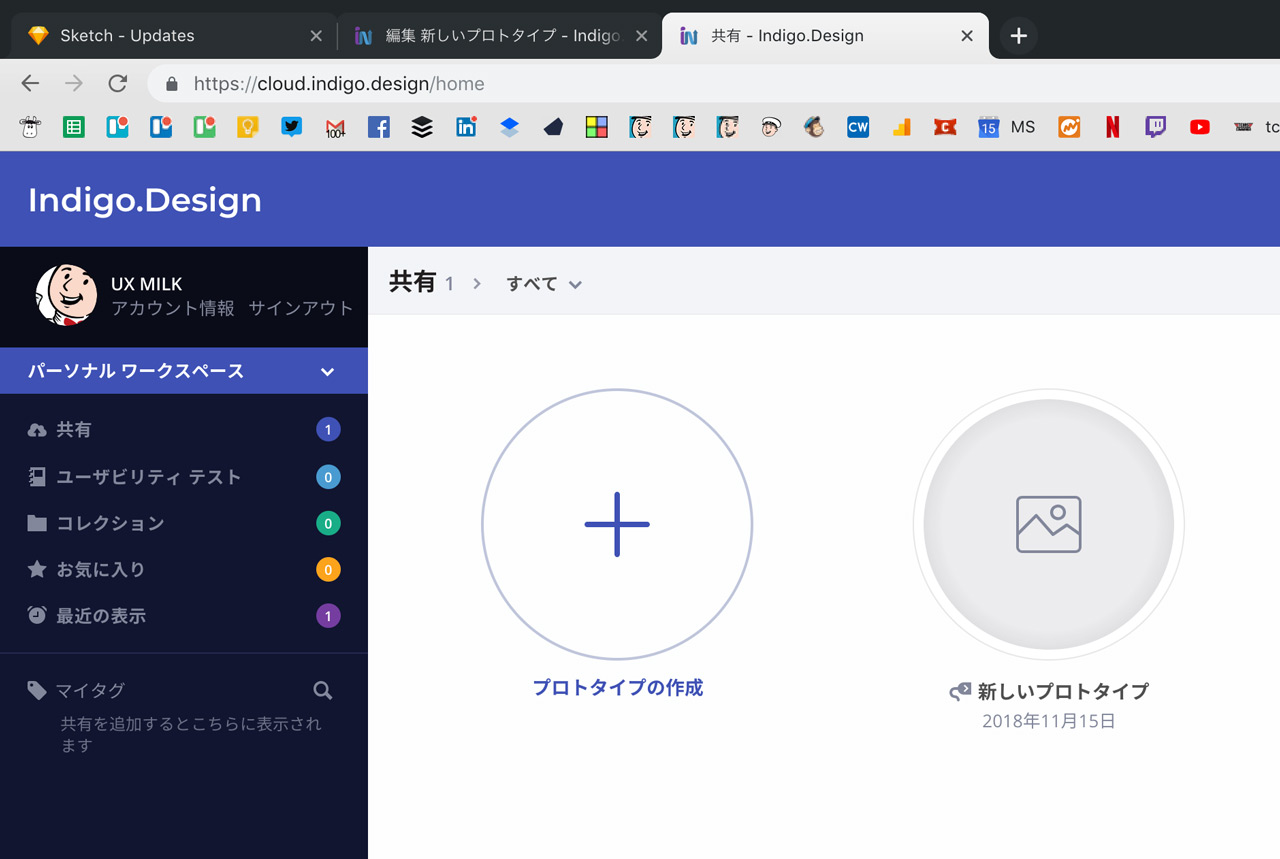Image resolution: width=1280 pixels, height=859 pixels.
Task: Open ユーザビリティ テスト in sidebar
Action: click(x=148, y=477)
